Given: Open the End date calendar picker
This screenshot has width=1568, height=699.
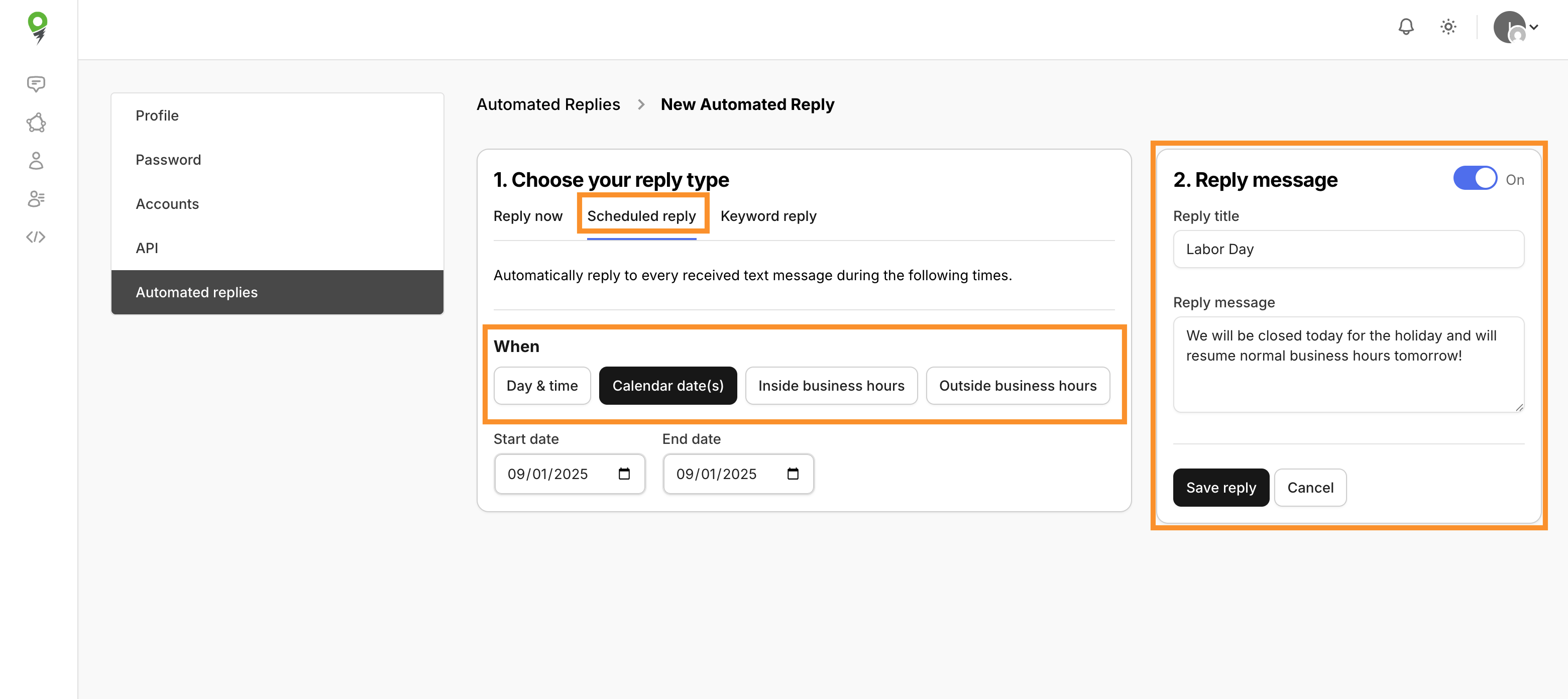Looking at the screenshot, I should [793, 474].
